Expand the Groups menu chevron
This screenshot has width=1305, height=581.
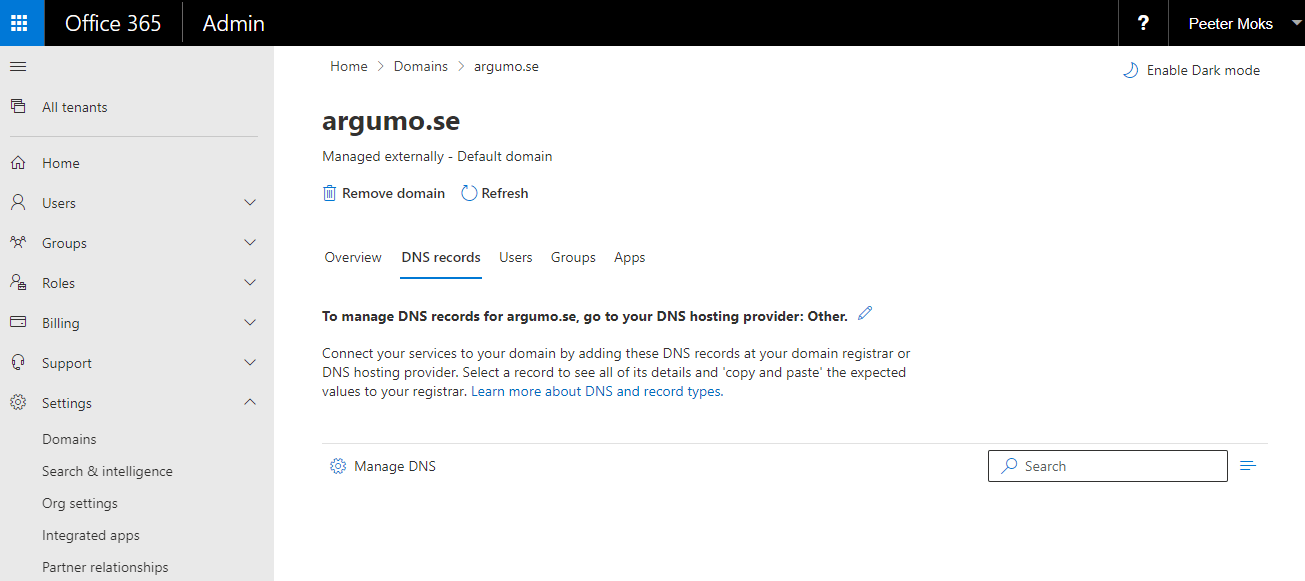click(x=250, y=243)
